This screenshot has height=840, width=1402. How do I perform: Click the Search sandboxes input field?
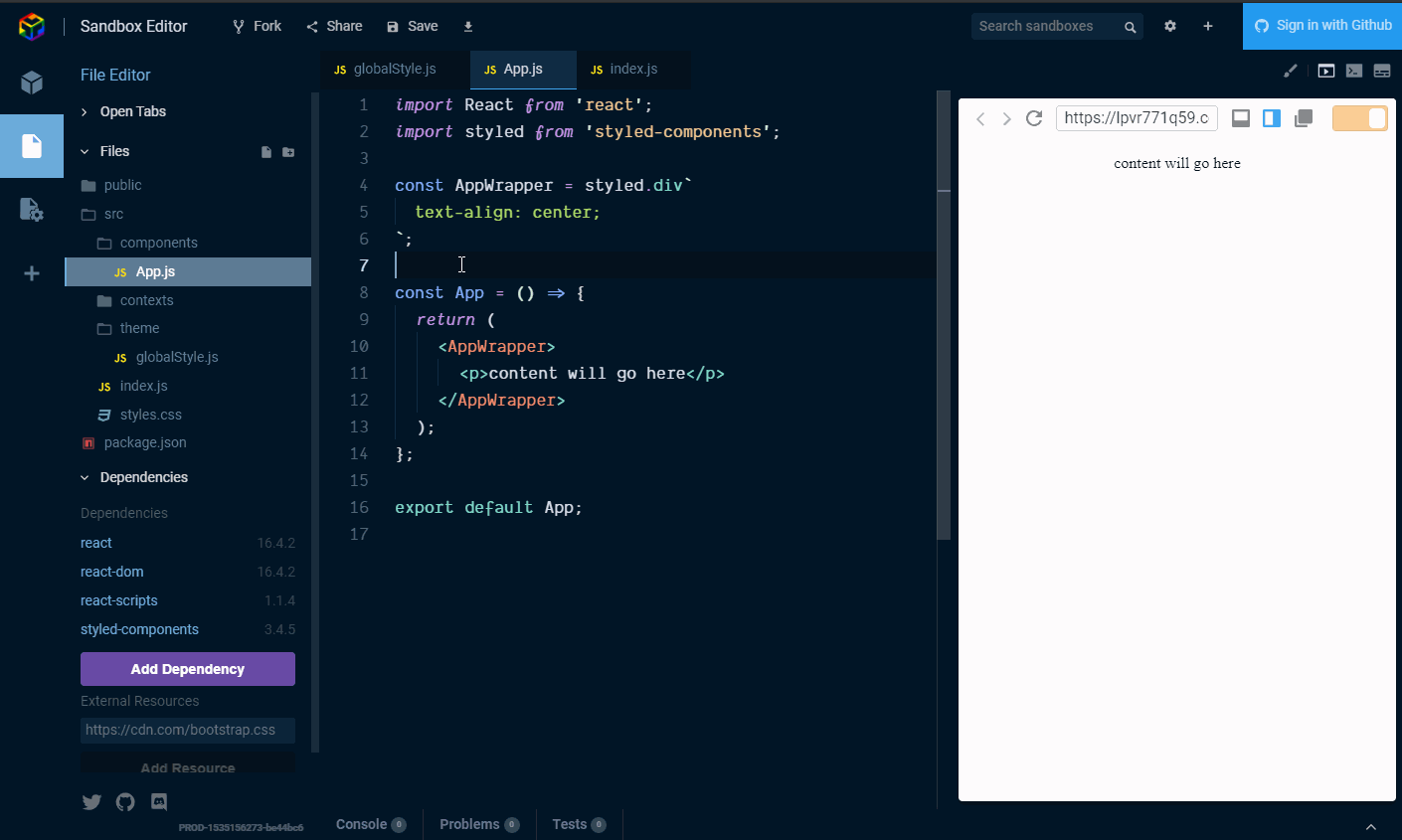[1047, 27]
